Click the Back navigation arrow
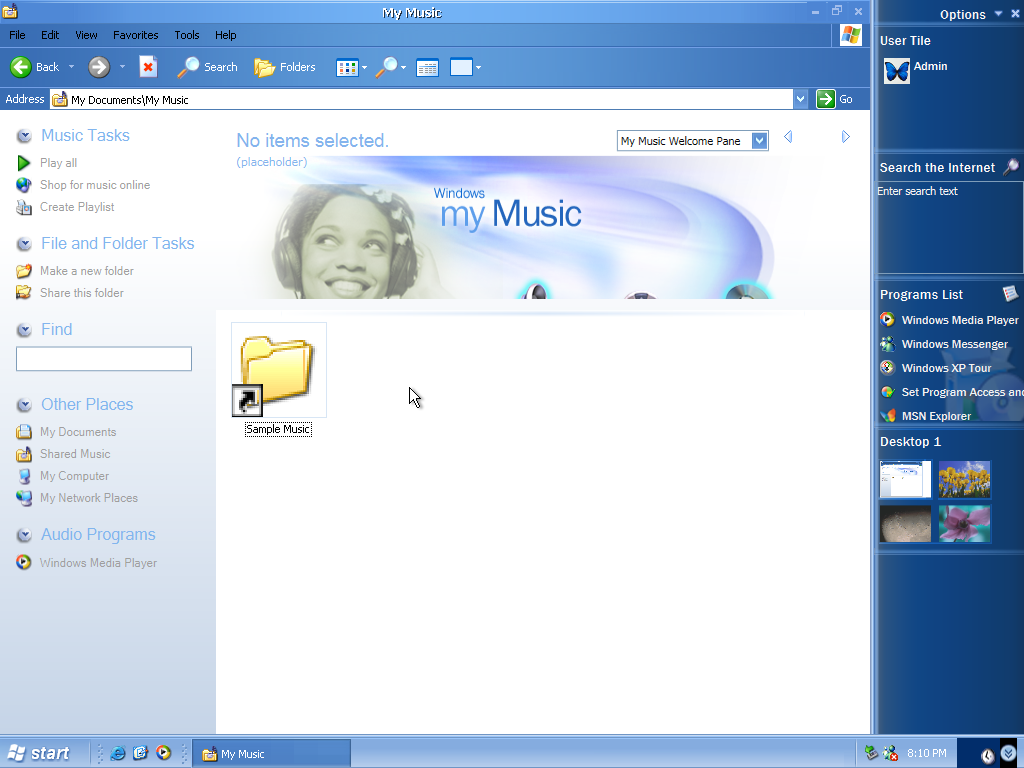 pos(22,67)
